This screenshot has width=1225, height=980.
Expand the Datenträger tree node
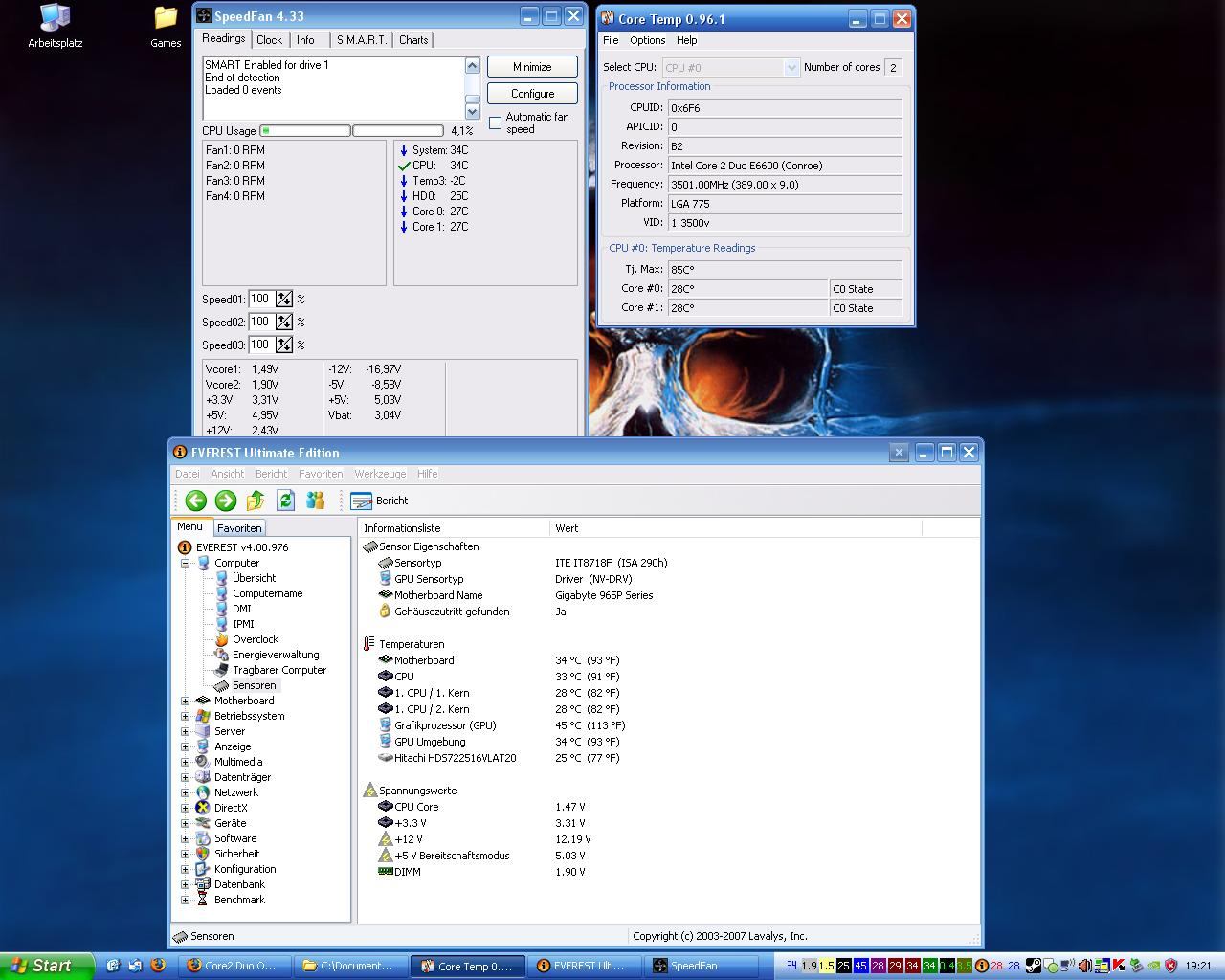[x=186, y=777]
